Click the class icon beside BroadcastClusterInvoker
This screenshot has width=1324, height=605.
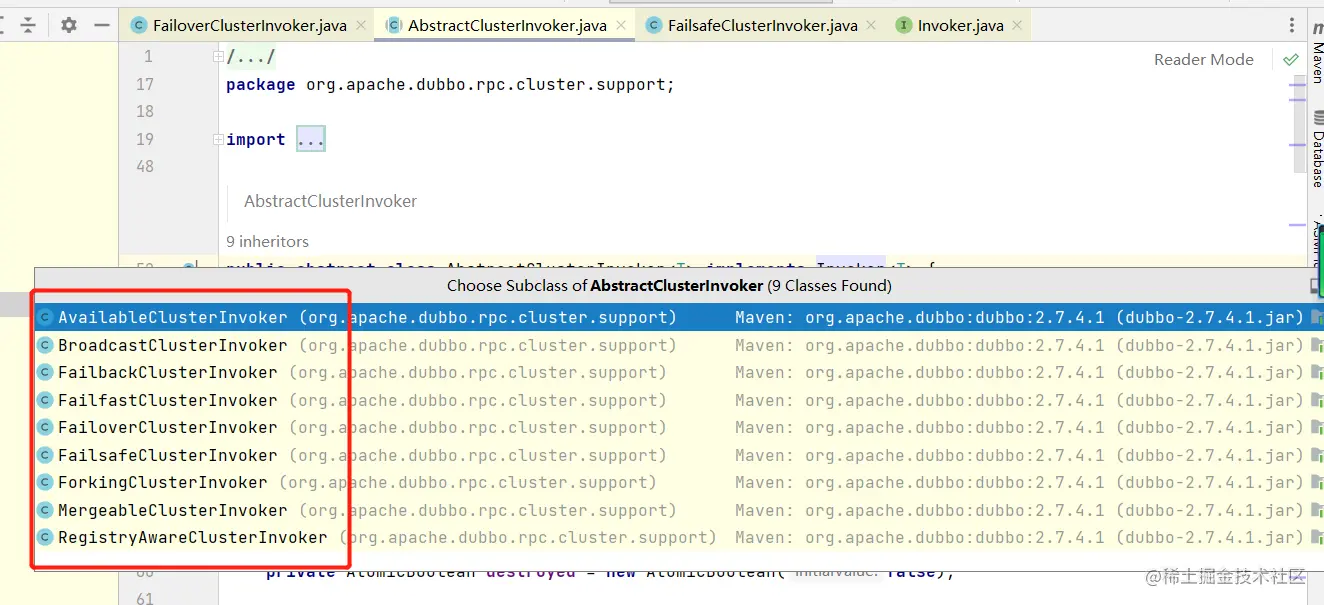pyautogui.click(x=45, y=345)
